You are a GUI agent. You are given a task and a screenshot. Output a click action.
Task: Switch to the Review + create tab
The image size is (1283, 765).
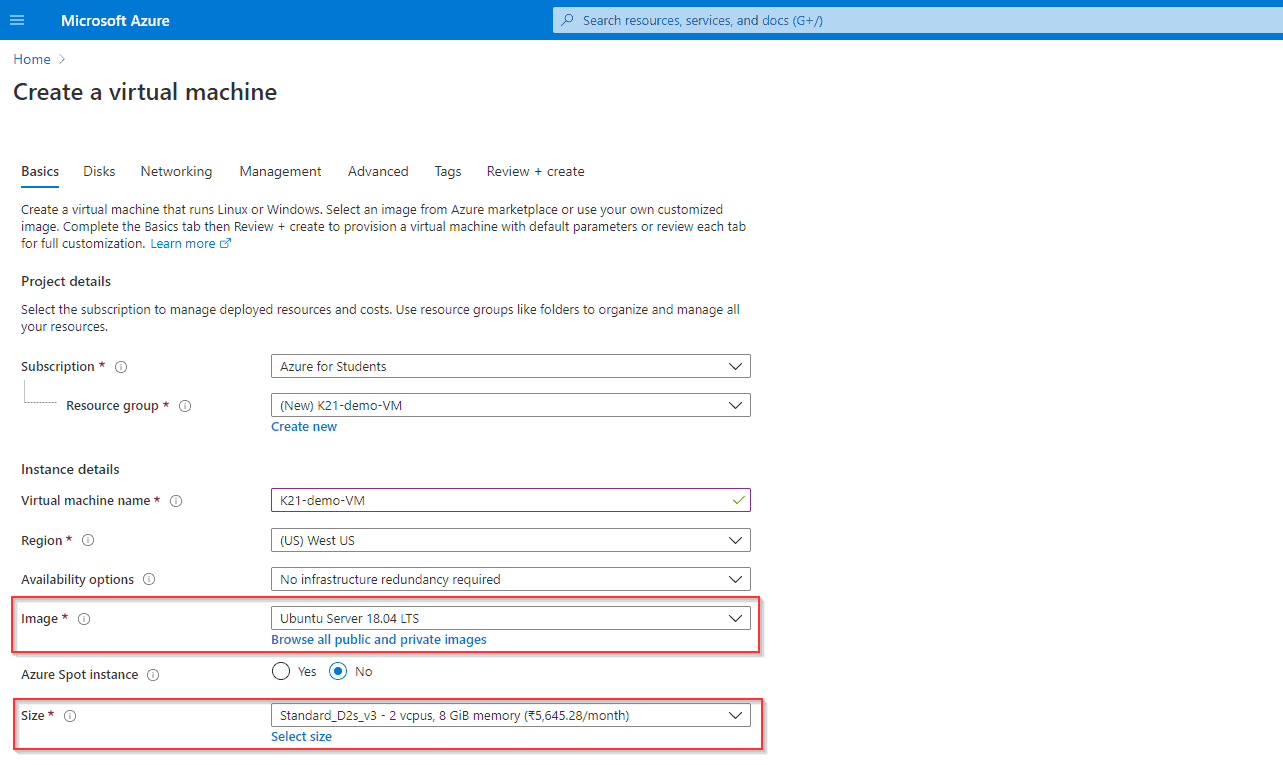point(535,171)
